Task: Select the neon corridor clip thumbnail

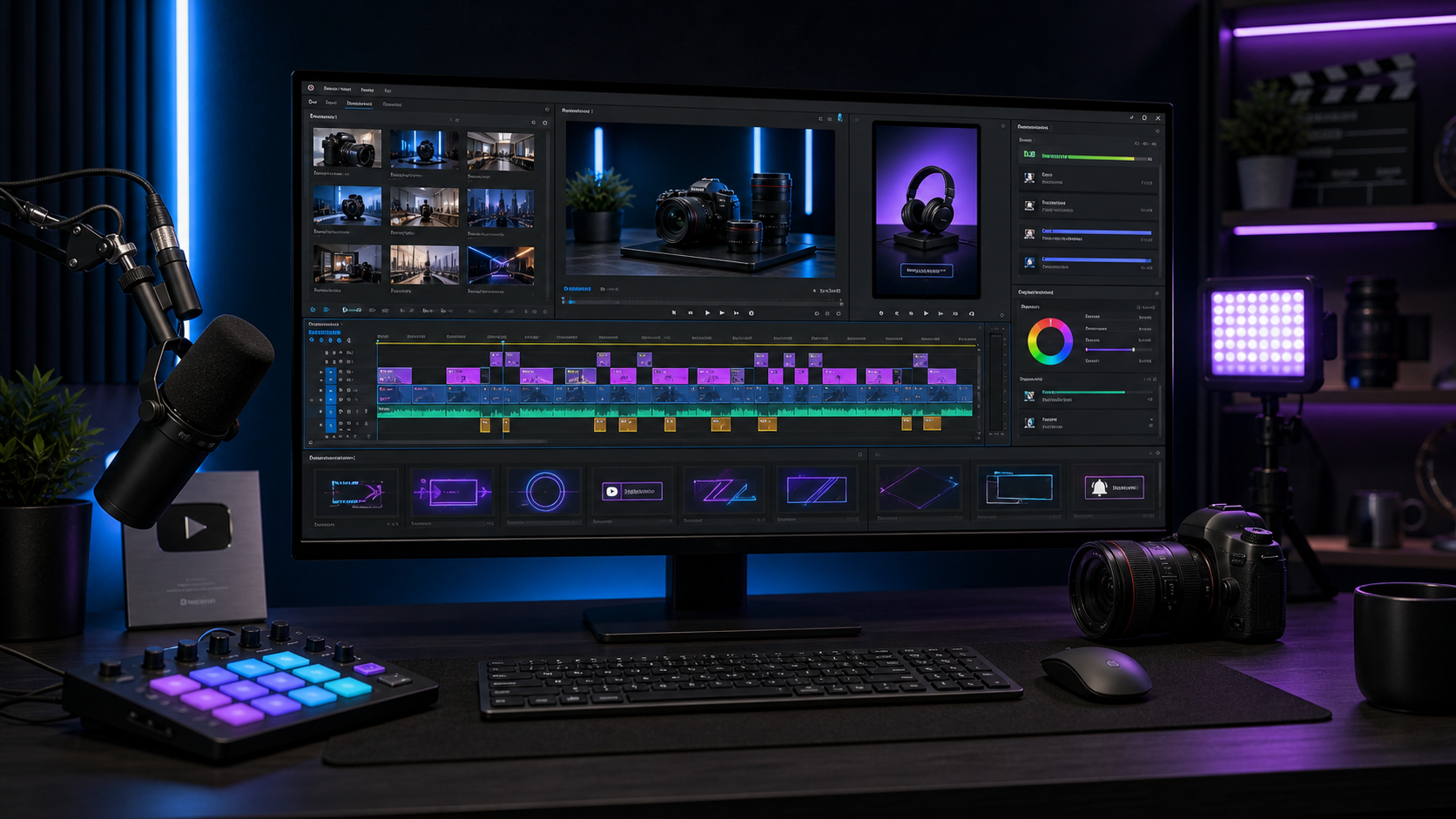Action: click(x=501, y=265)
